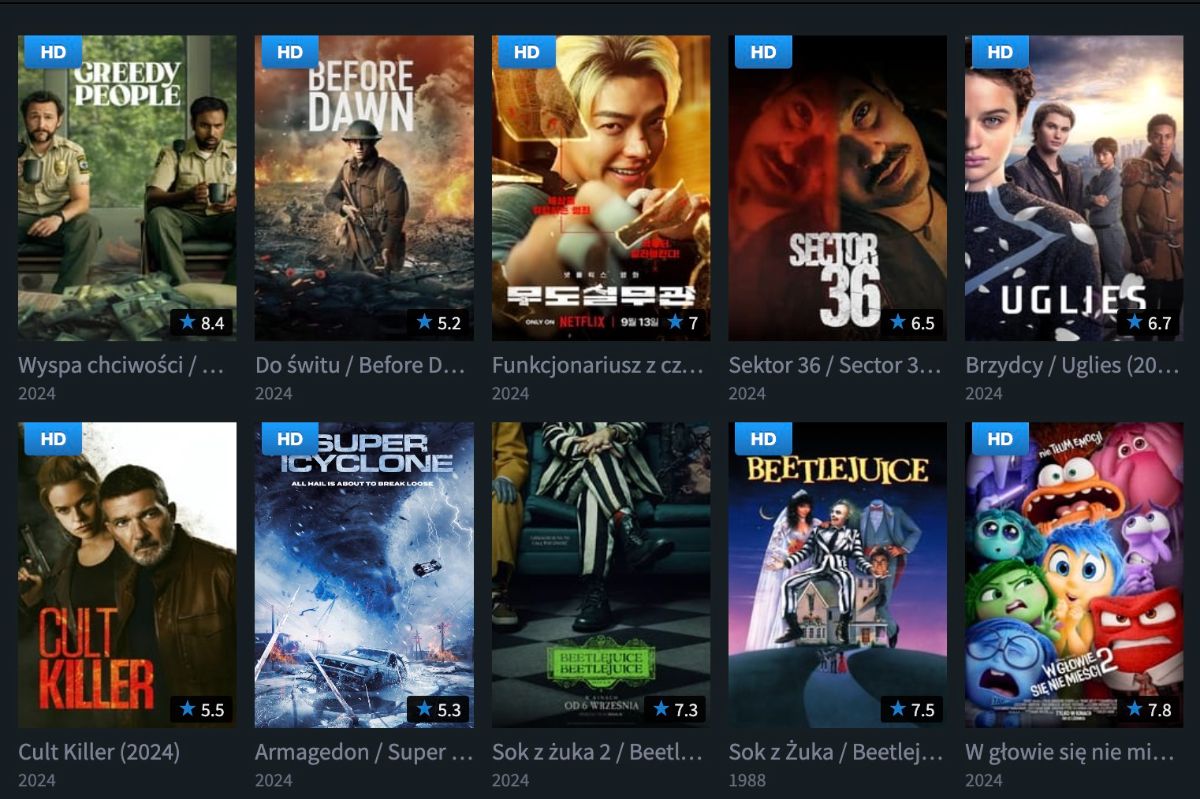Click the 6.5 star rating on Sector 36
This screenshot has height=799, width=1200.
click(x=912, y=323)
